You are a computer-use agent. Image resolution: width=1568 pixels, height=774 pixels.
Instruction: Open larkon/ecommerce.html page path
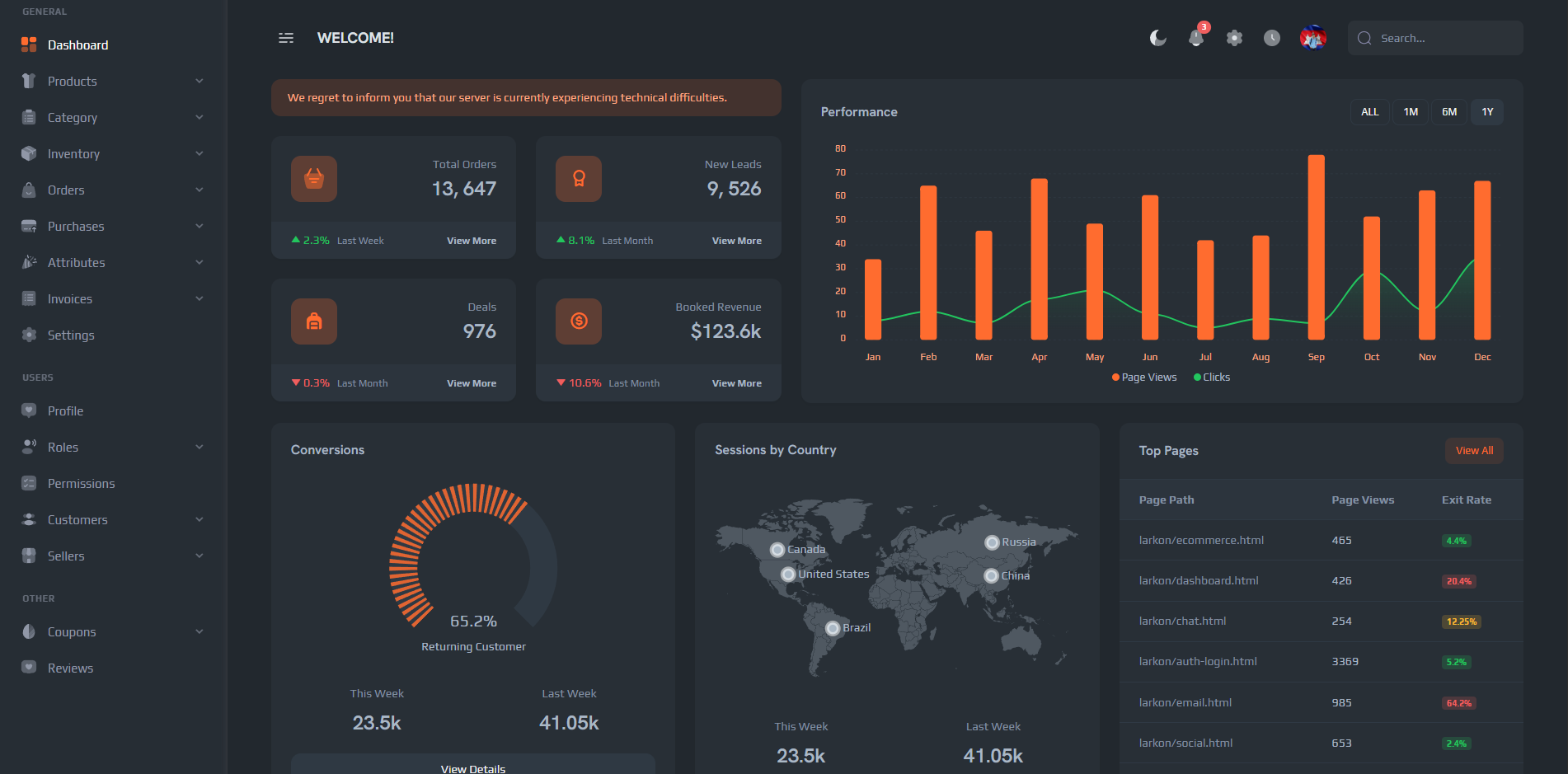click(1201, 541)
